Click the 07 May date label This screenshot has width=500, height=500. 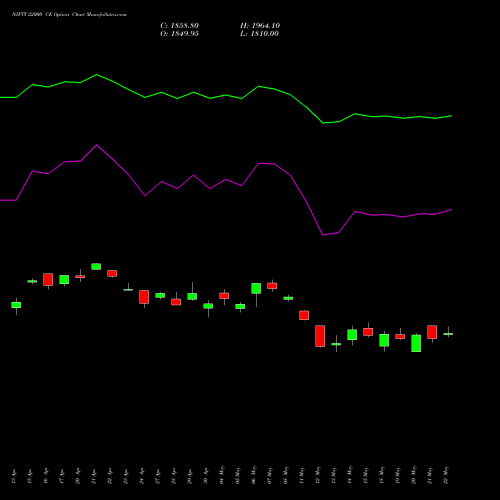pos(270,475)
